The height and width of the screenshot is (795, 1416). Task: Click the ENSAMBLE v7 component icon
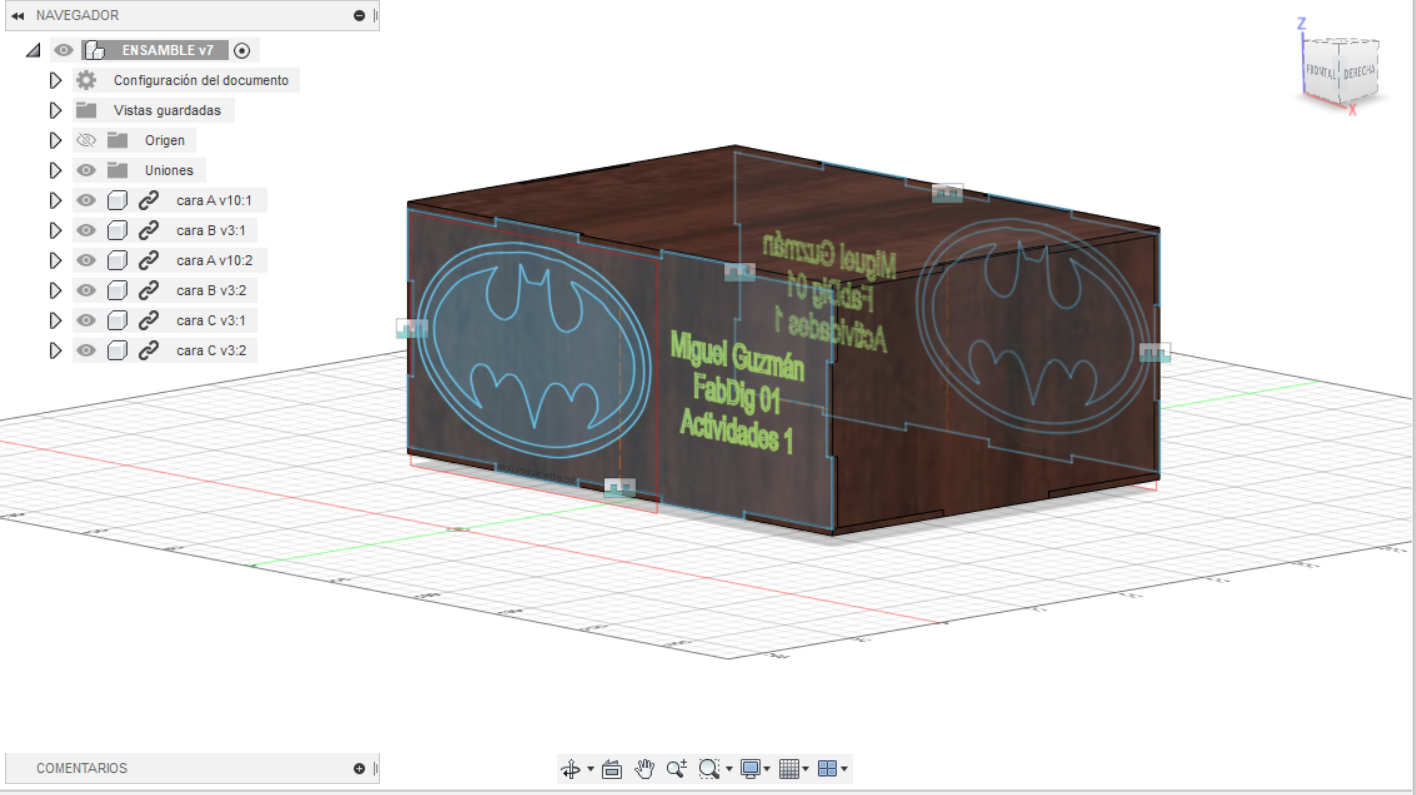click(x=95, y=50)
